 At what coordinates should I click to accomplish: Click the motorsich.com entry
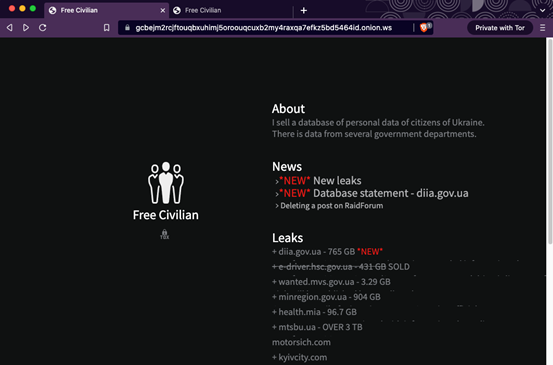pyautogui.click(x=301, y=342)
